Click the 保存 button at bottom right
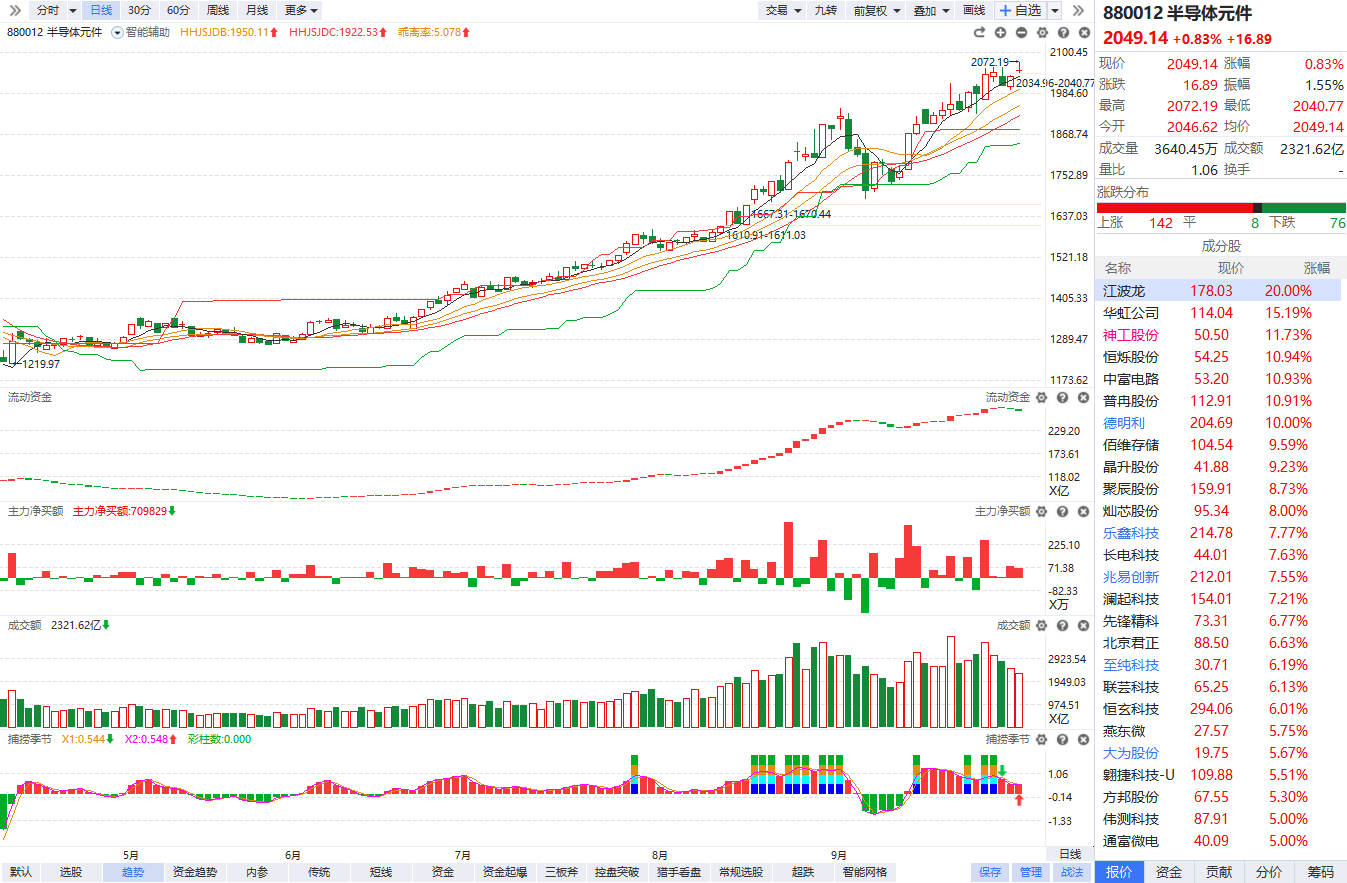 pos(989,872)
